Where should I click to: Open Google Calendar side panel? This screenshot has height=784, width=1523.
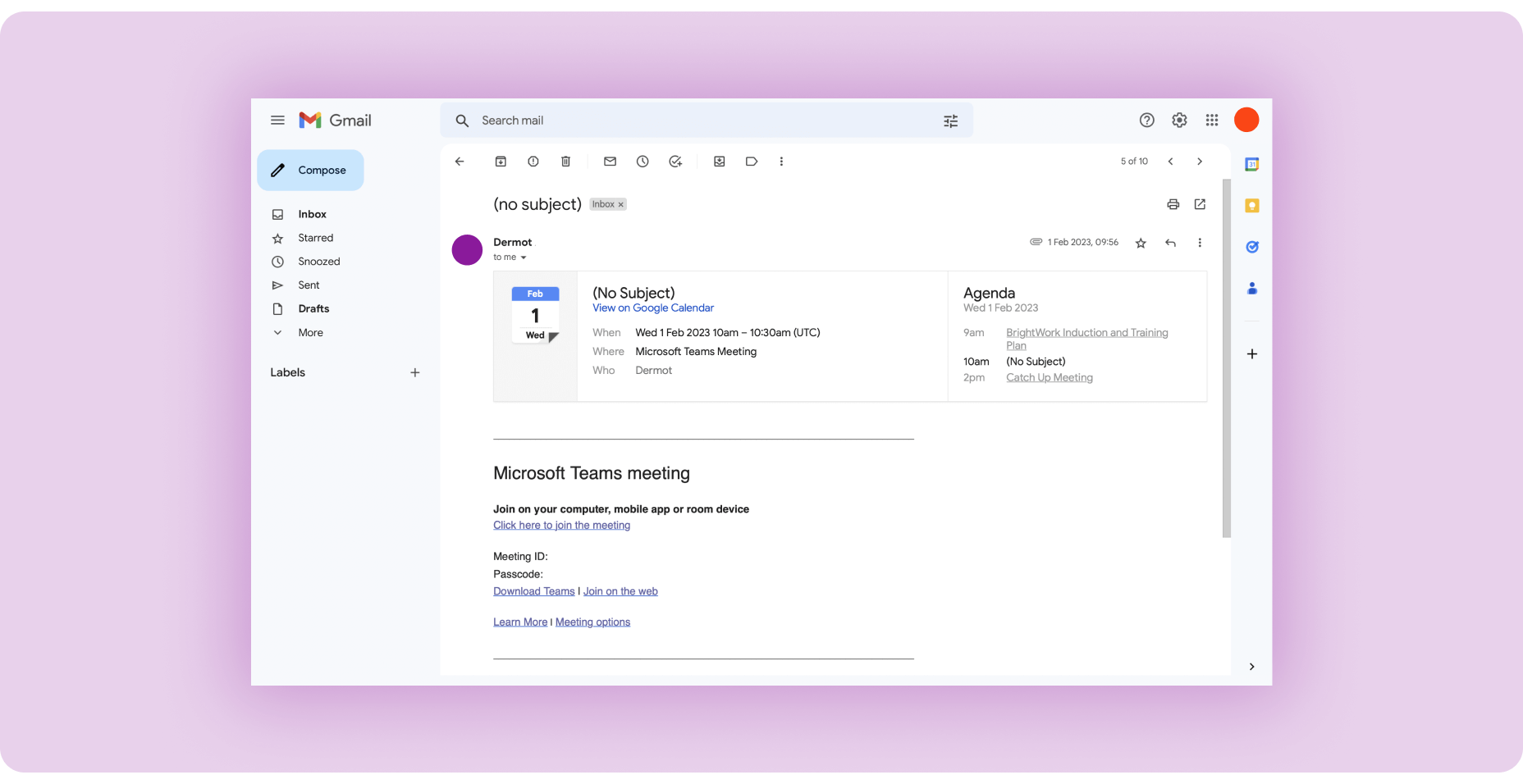(x=1252, y=164)
